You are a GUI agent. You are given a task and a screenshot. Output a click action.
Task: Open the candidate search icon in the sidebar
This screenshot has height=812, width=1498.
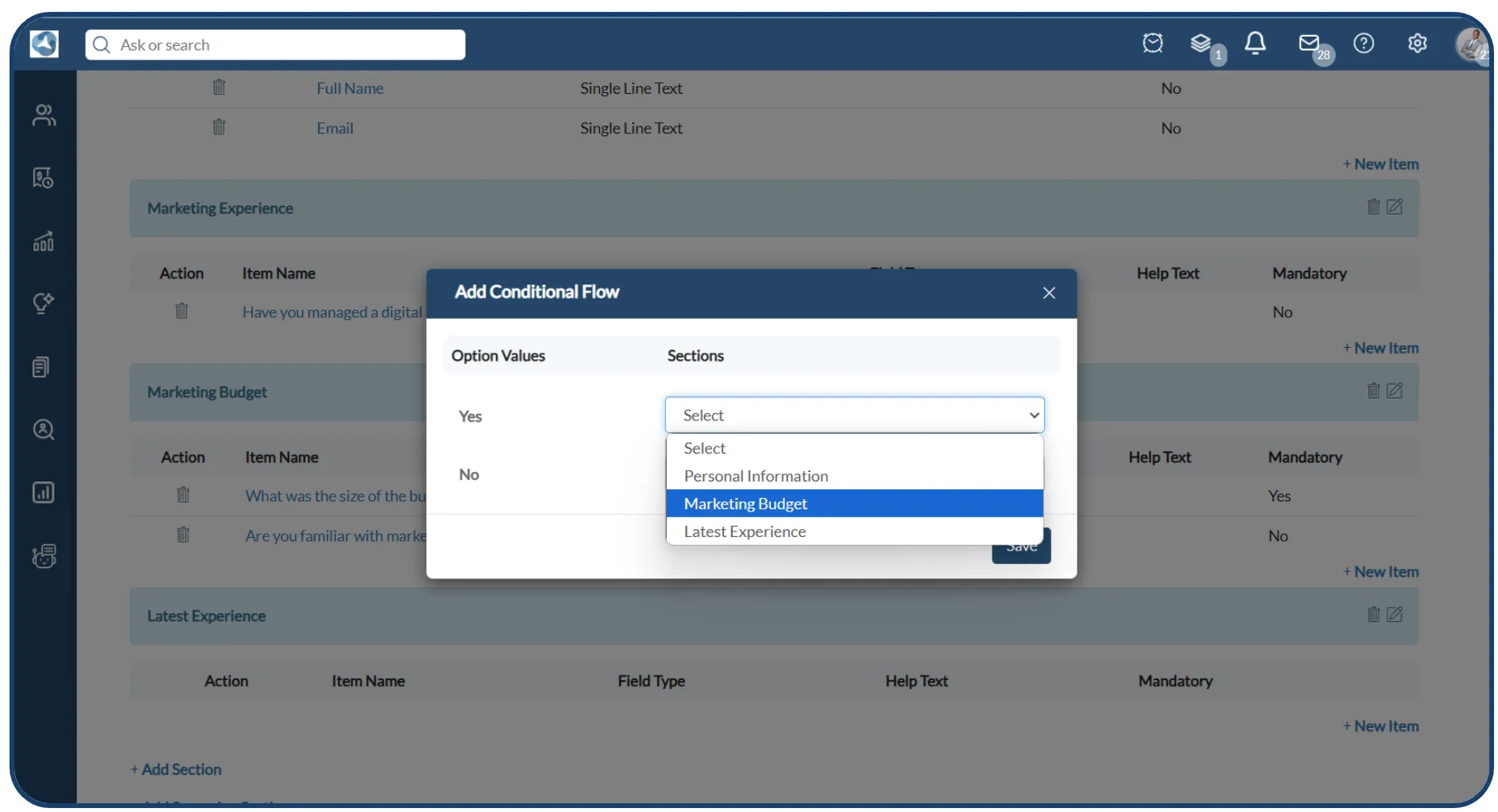[44, 430]
